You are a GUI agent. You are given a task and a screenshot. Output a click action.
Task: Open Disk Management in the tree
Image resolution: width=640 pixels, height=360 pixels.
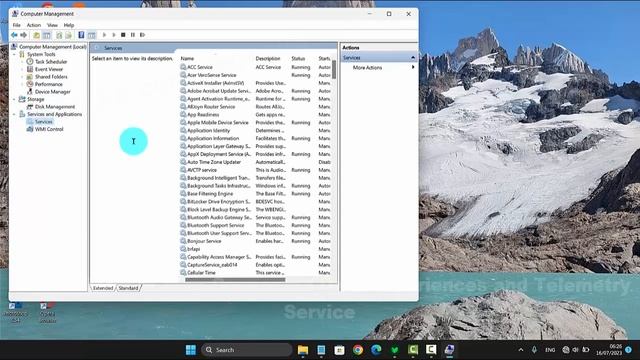point(55,107)
